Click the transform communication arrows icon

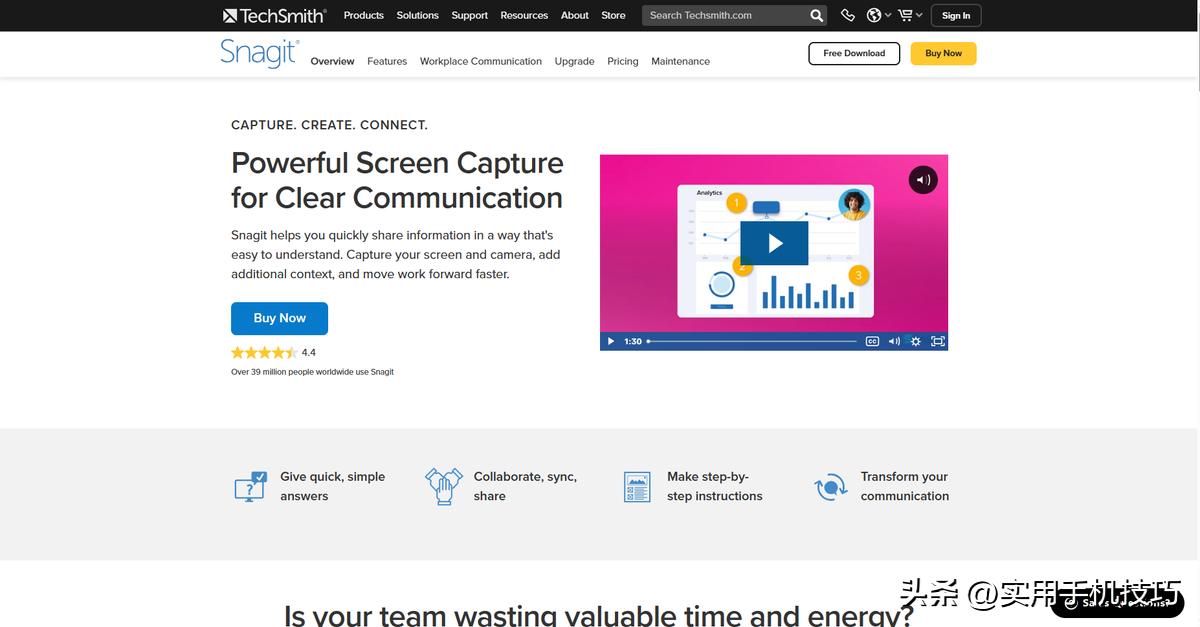point(830,487)
